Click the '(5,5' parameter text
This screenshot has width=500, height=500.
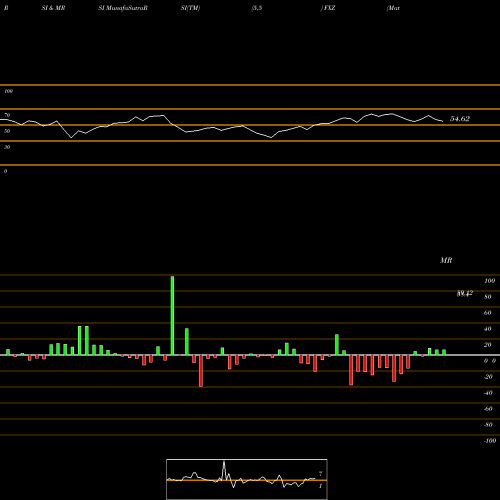tap(257, 8)
